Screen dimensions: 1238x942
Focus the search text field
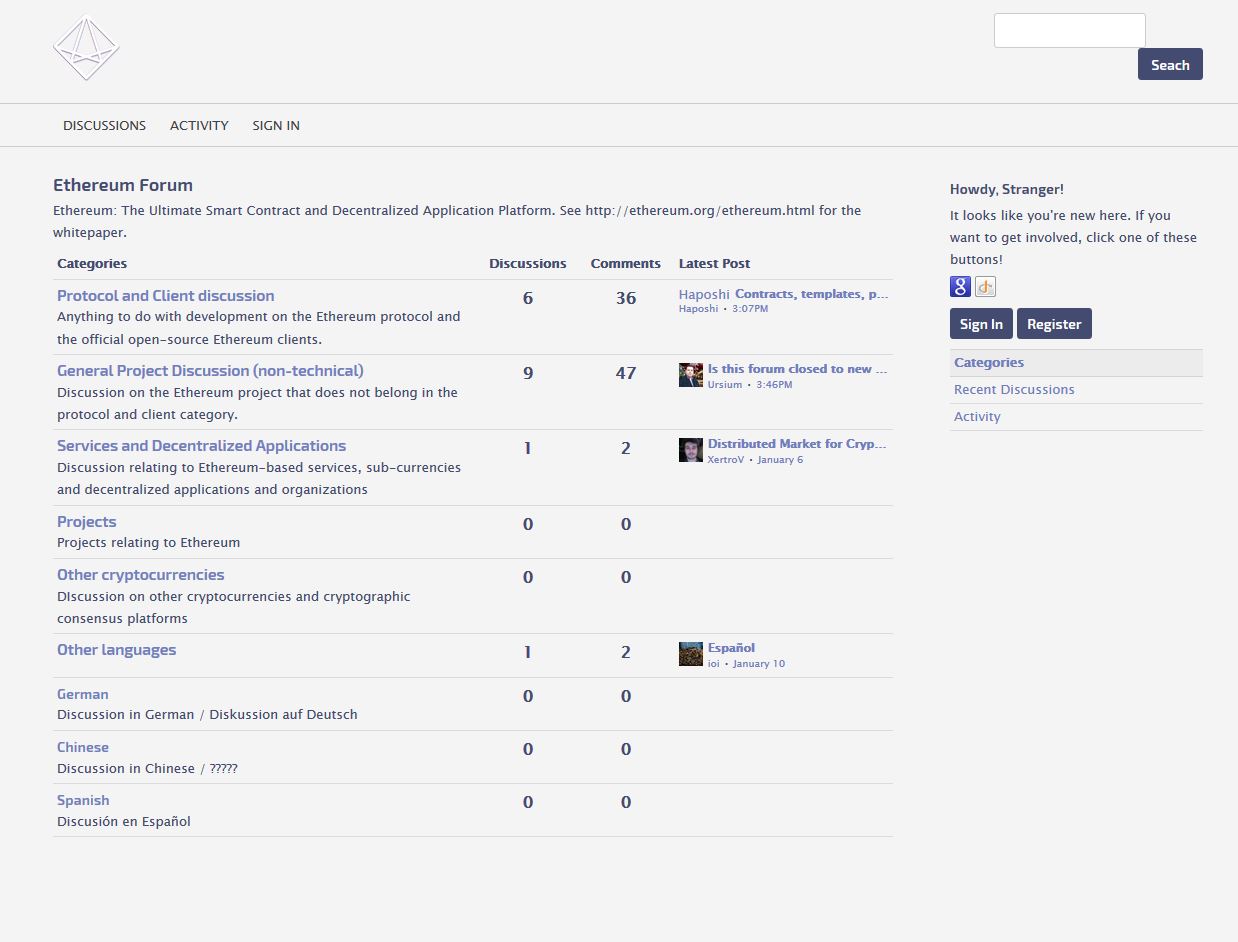point(1069,30)
